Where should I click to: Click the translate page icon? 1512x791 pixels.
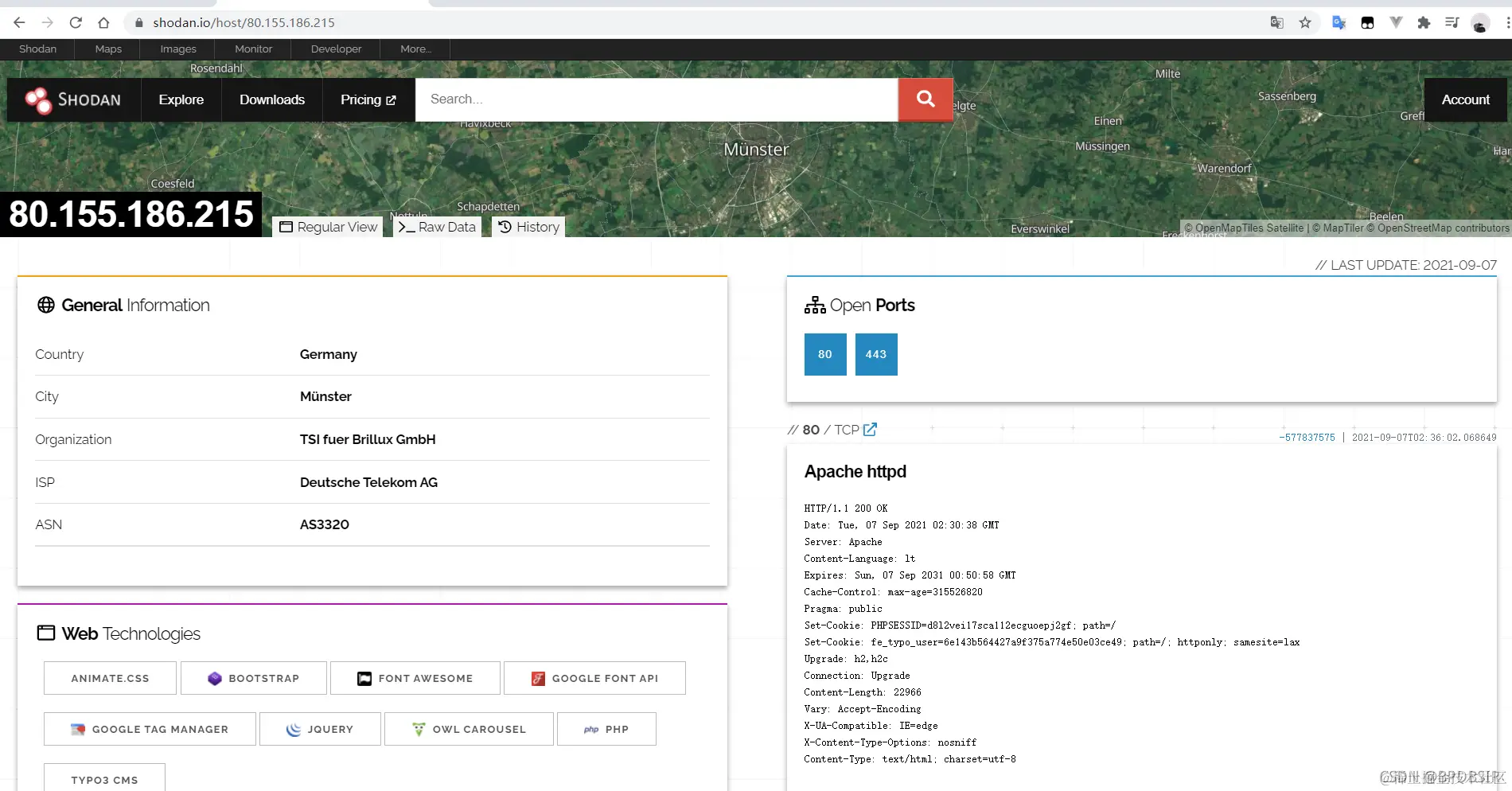tap(1277, 22)
